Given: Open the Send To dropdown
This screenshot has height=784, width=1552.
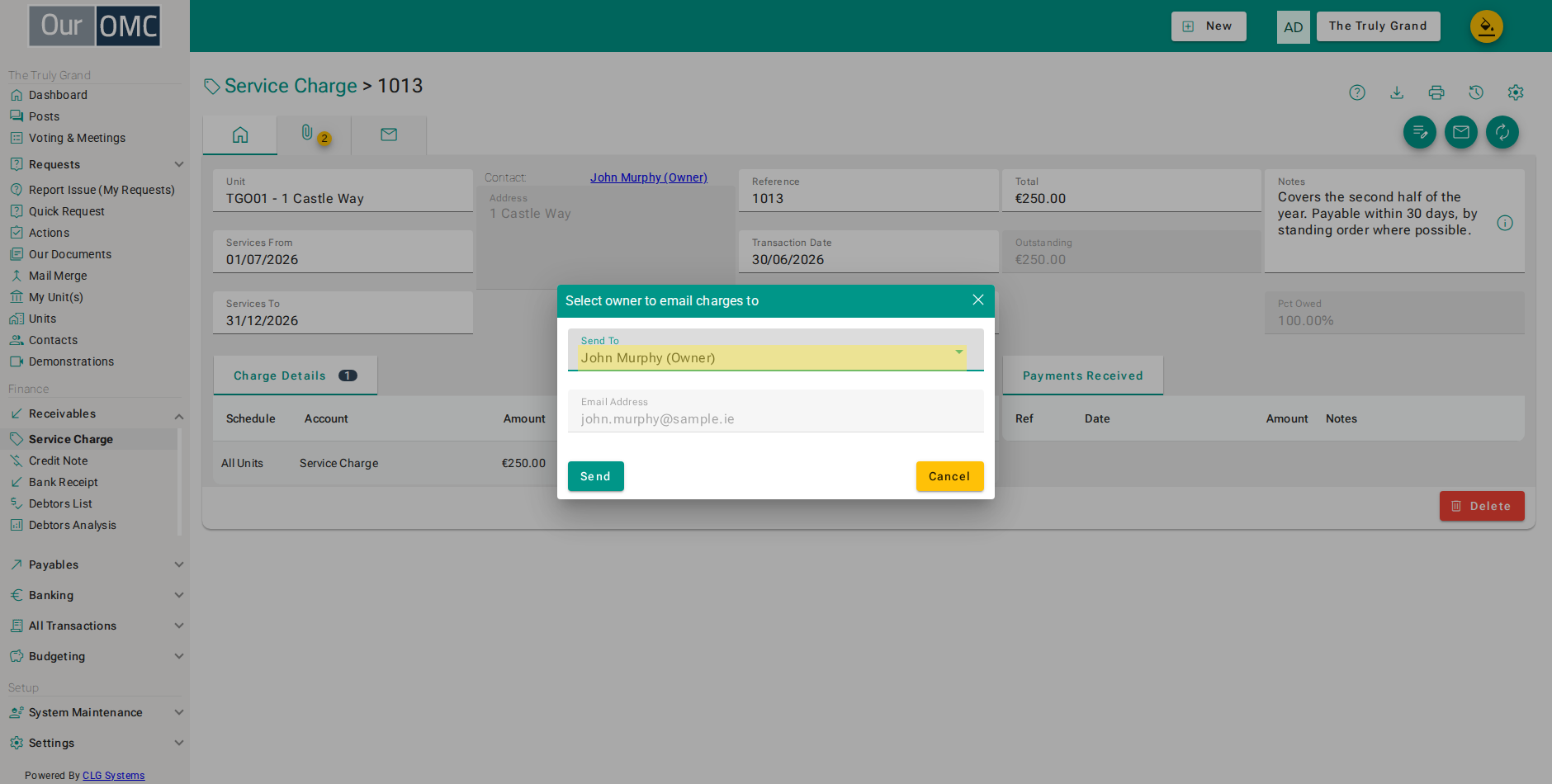Looking at the screenshot, I should (x=776, y=350).
